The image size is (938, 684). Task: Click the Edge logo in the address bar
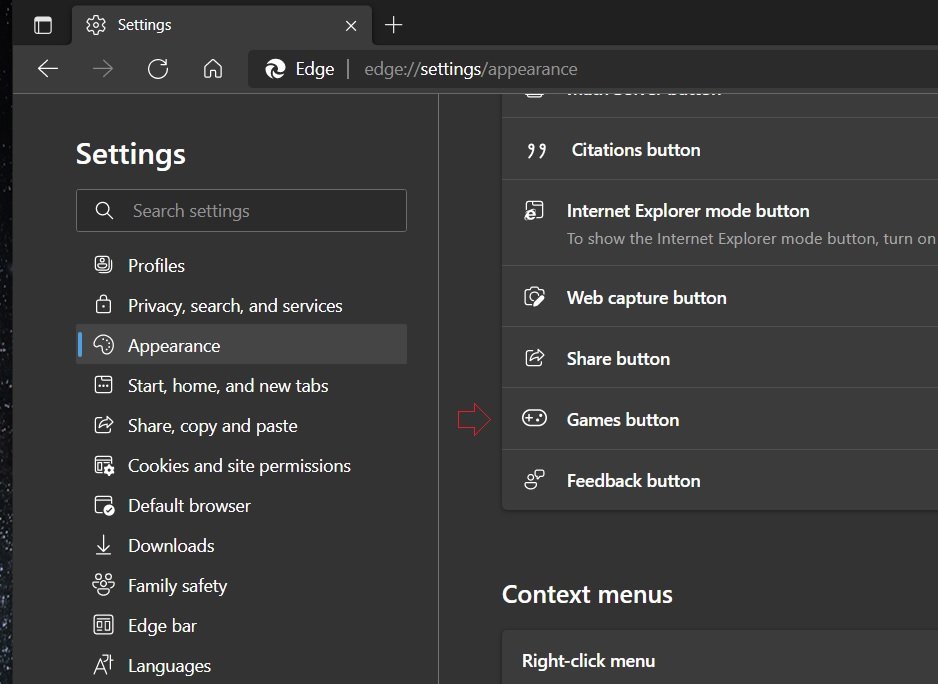[273, 69]
